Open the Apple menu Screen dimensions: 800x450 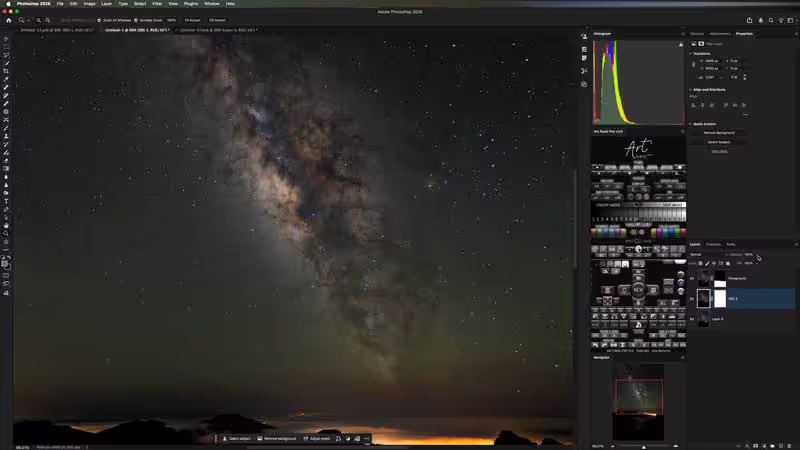(8, 4)
